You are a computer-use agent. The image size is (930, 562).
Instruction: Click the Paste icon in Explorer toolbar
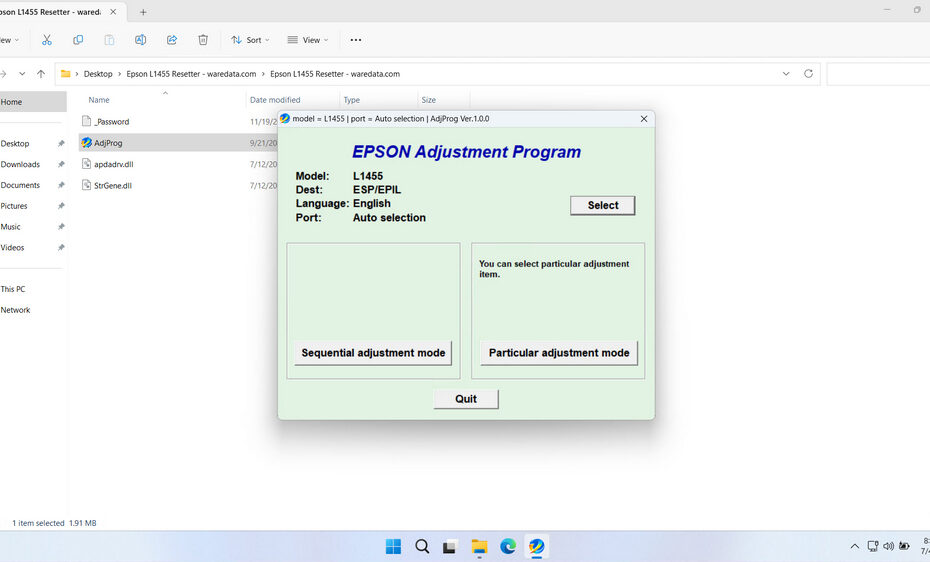coord(109,40)
